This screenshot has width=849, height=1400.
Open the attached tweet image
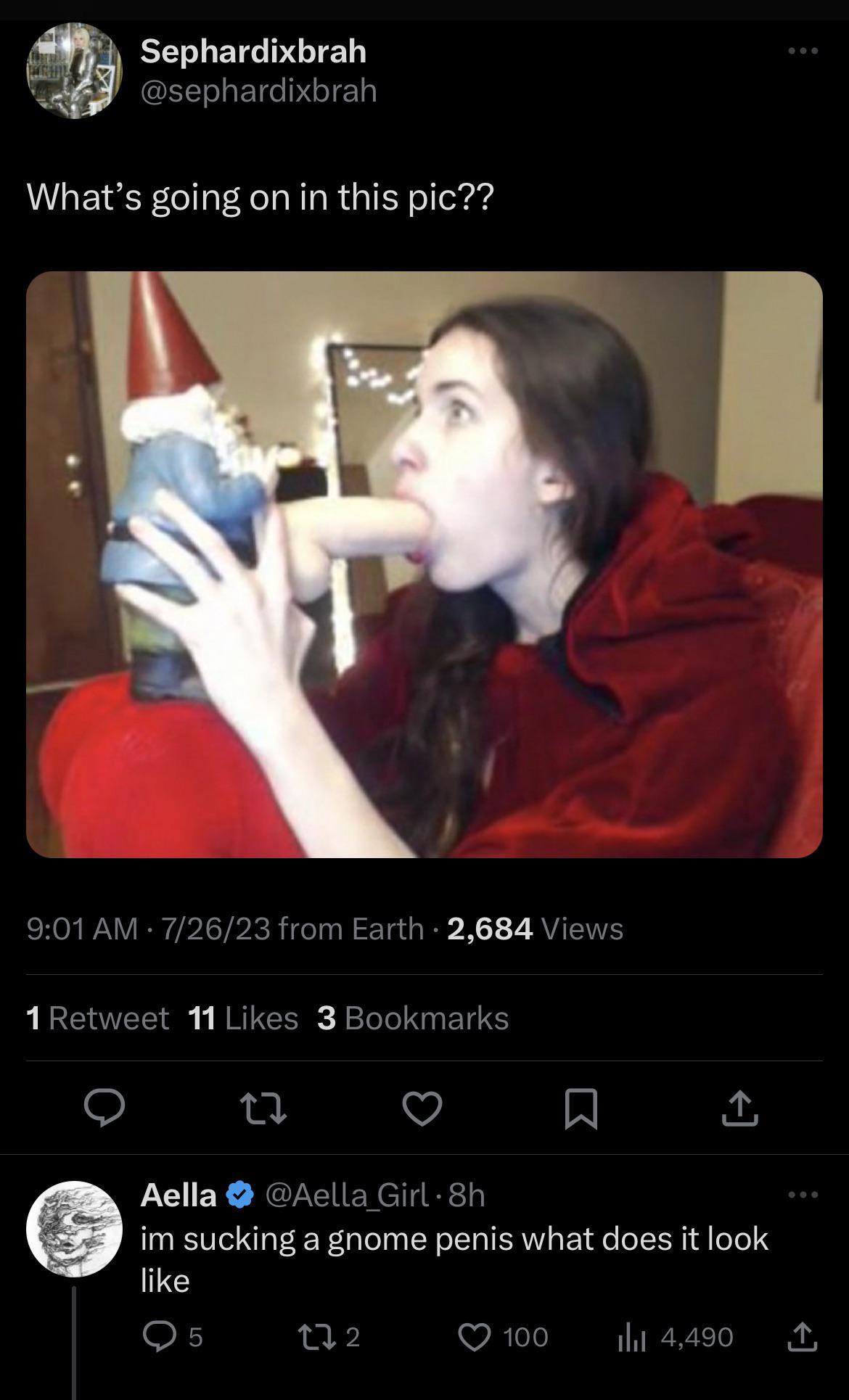coord(424,564)
